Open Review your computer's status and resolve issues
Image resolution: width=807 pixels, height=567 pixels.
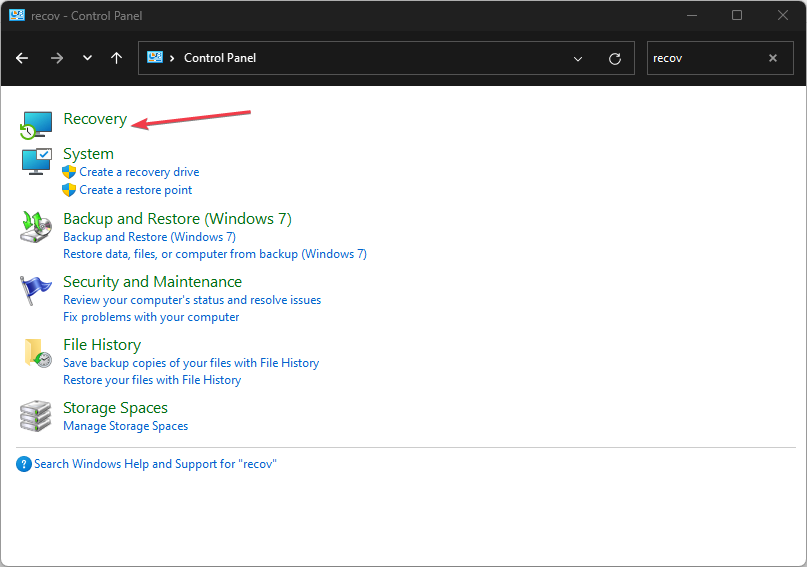coord(192,300)
